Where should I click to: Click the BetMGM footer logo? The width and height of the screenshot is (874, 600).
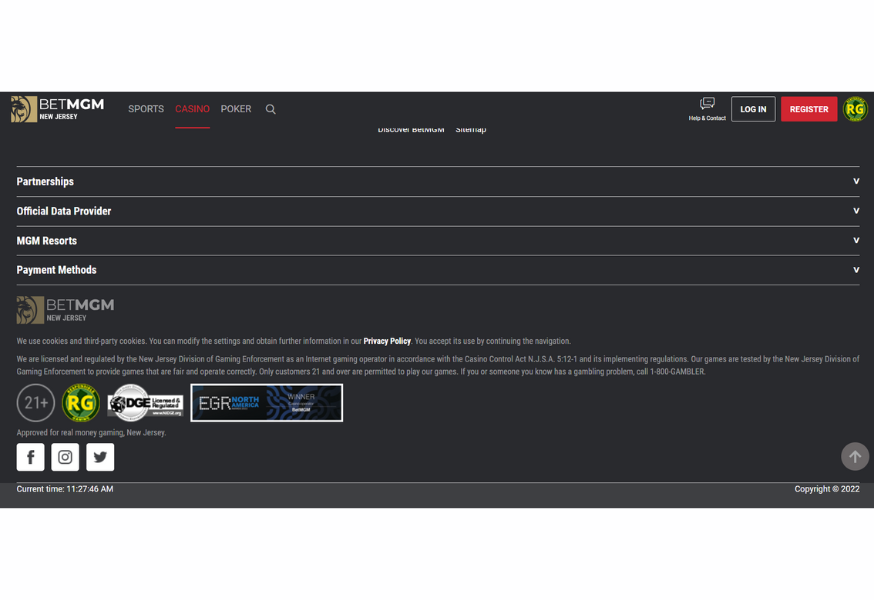coord(65,309)
